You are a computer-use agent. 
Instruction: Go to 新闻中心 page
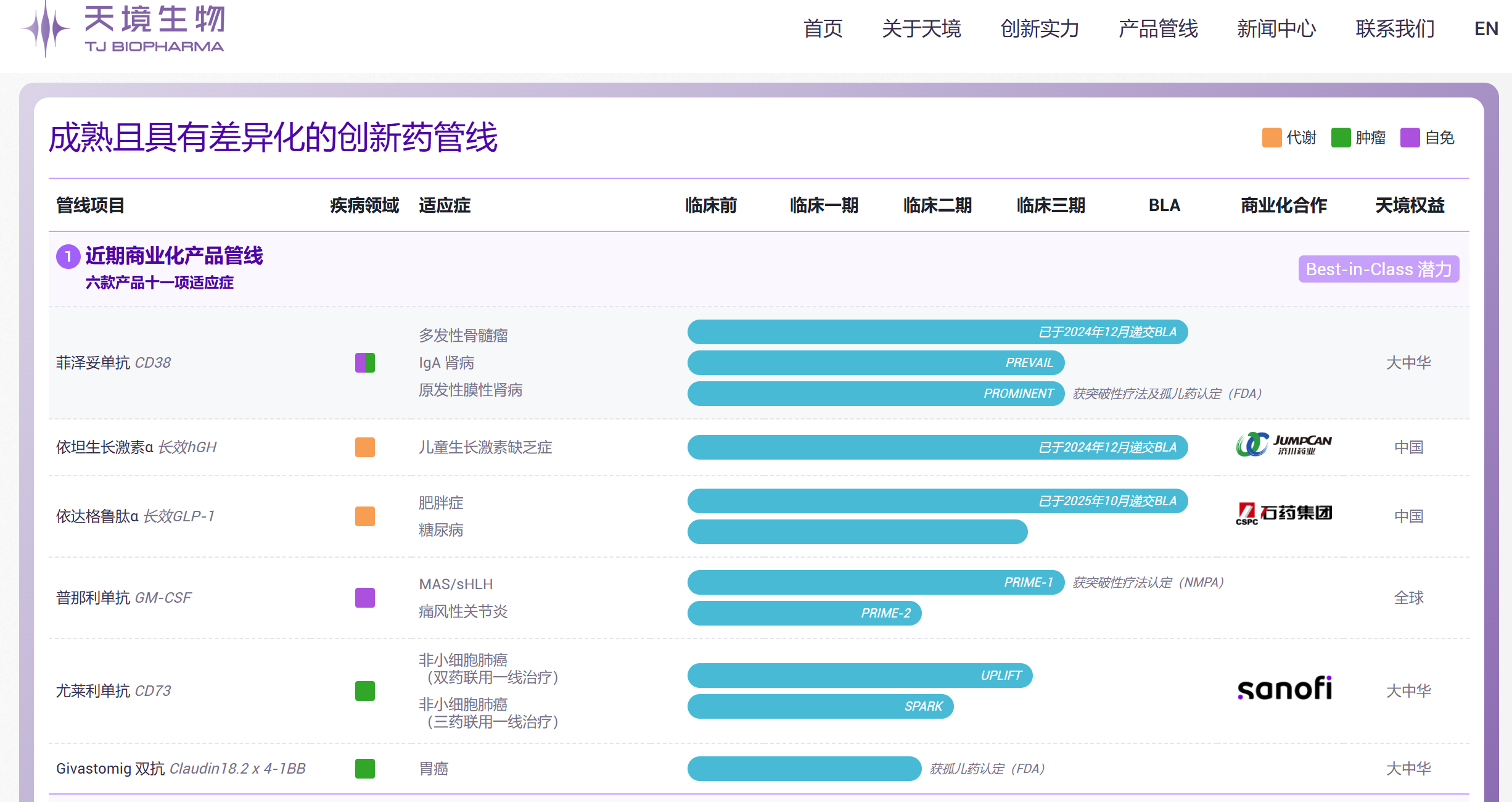pyautogui.click(x=1276, y=29)
